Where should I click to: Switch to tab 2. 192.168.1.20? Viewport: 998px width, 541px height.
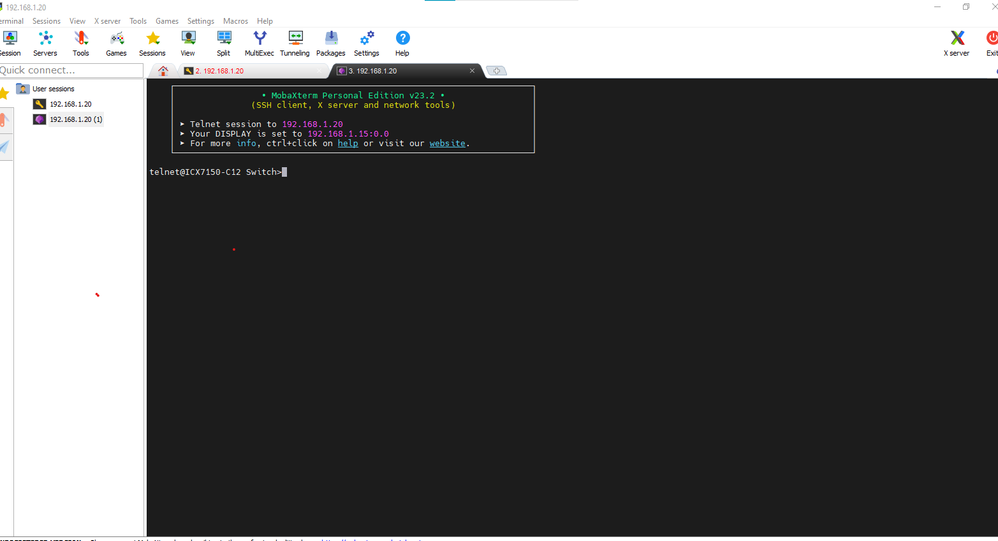click(x=219, y=71)
